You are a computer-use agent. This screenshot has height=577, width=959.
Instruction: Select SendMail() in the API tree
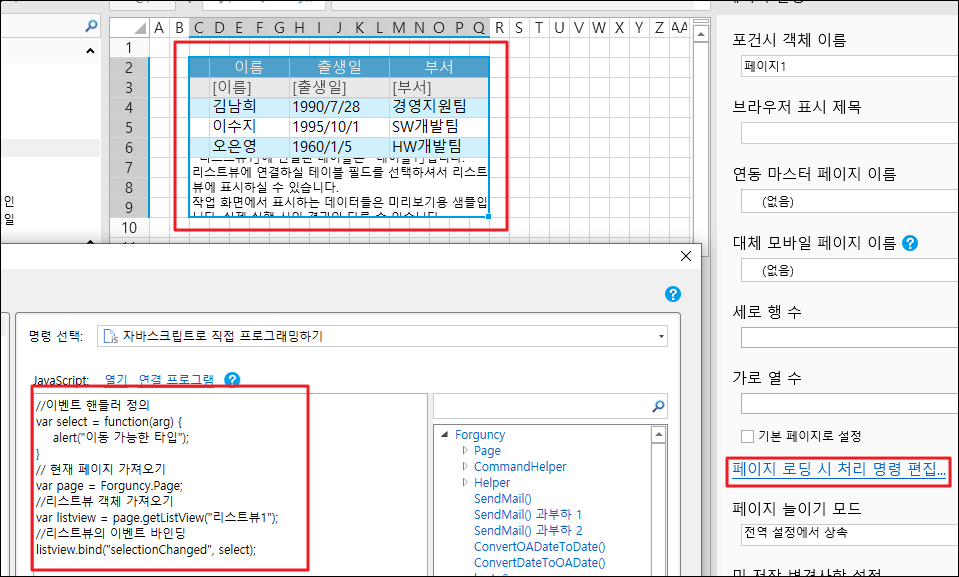(502, 498)
